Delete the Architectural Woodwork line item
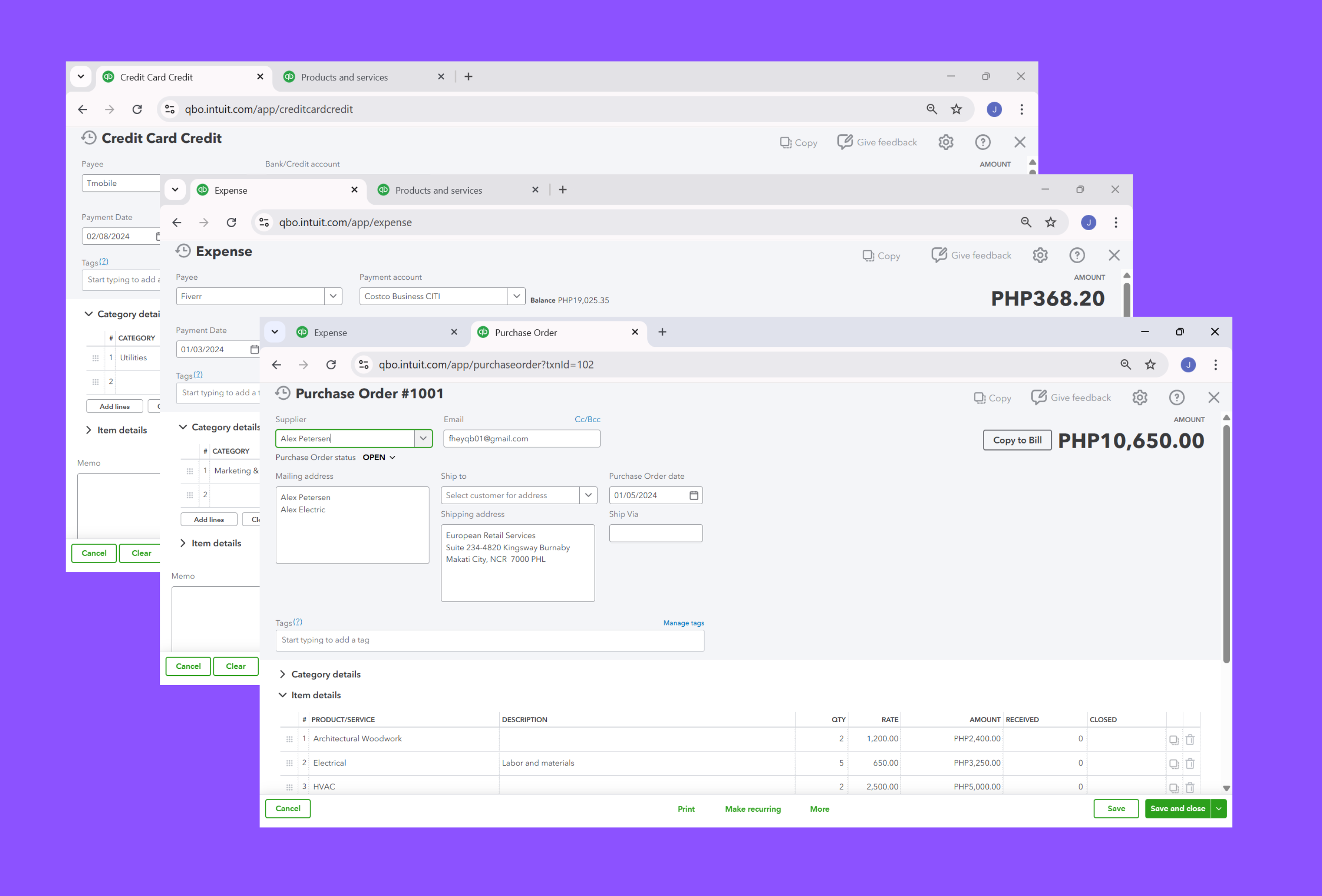Viewport: 1322px width, 896px height. click(1189, 740)
